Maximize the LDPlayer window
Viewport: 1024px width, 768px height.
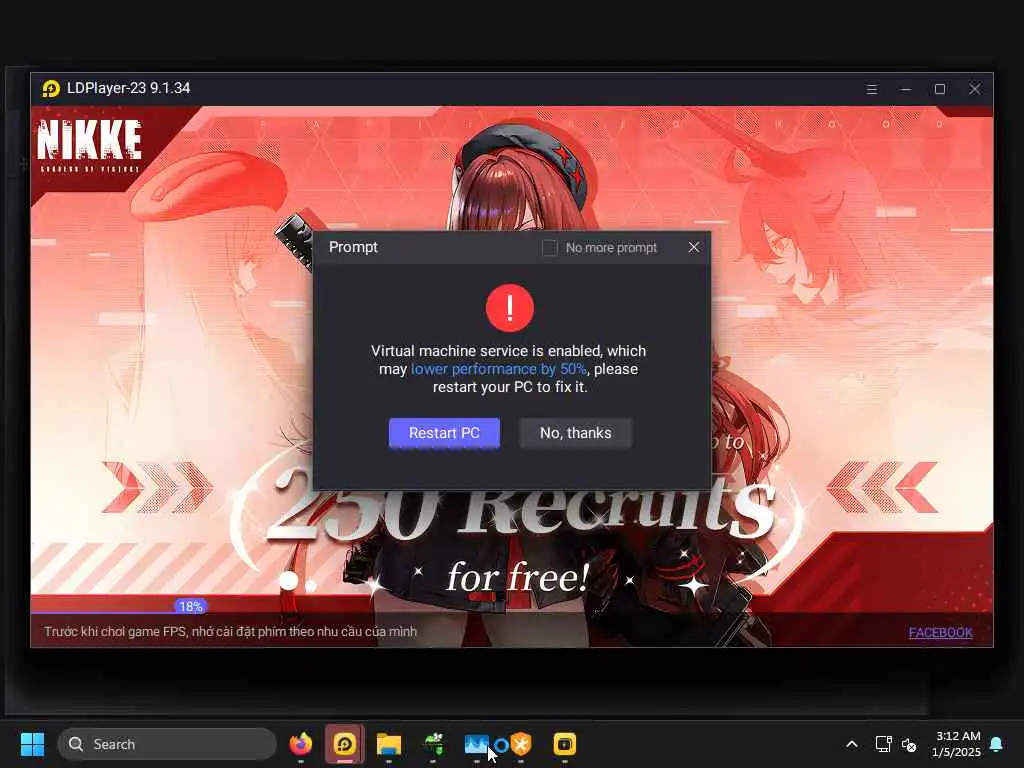tap(940, 89)
